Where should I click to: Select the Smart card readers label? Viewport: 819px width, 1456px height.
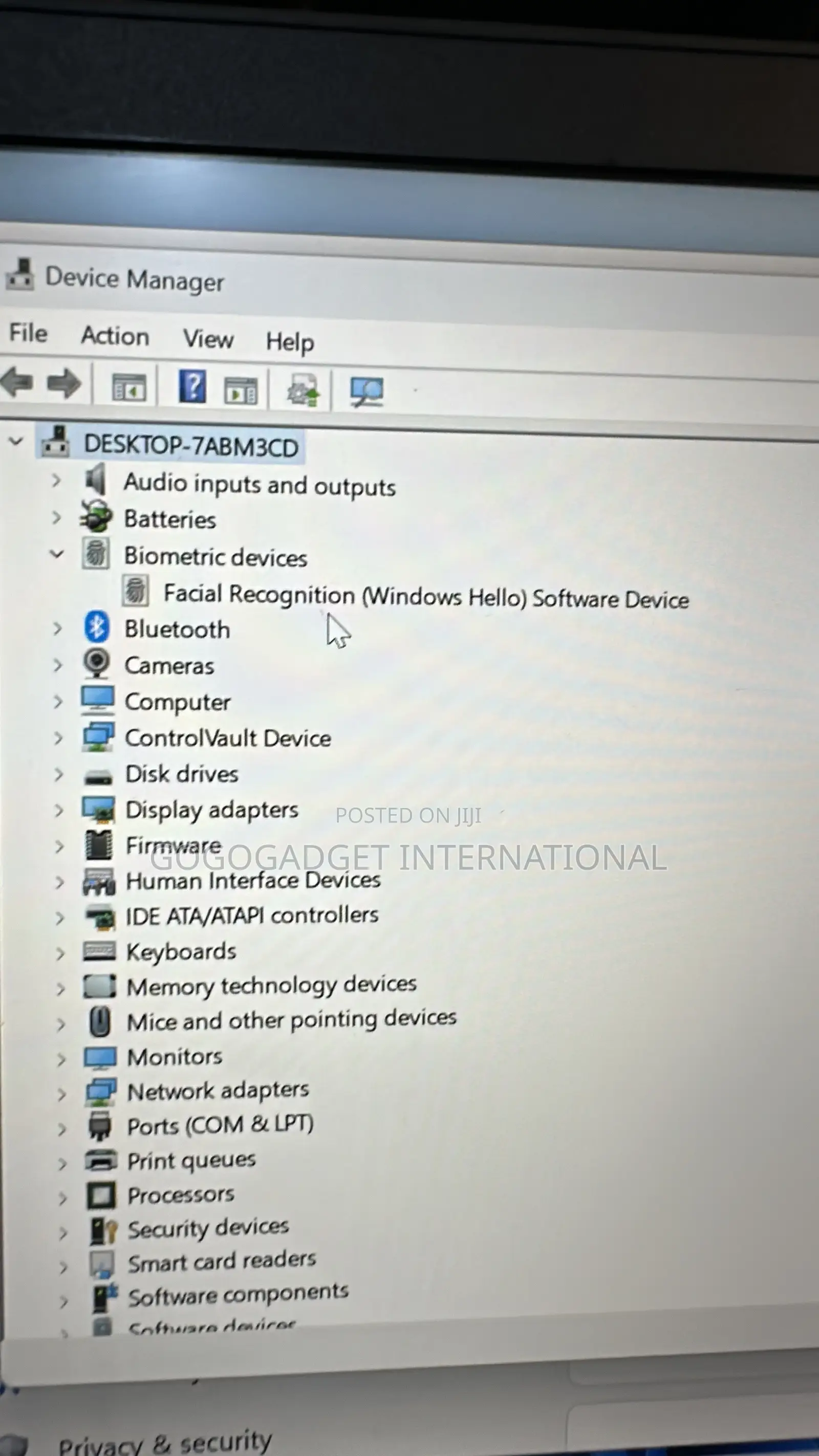click(222, 1261)
